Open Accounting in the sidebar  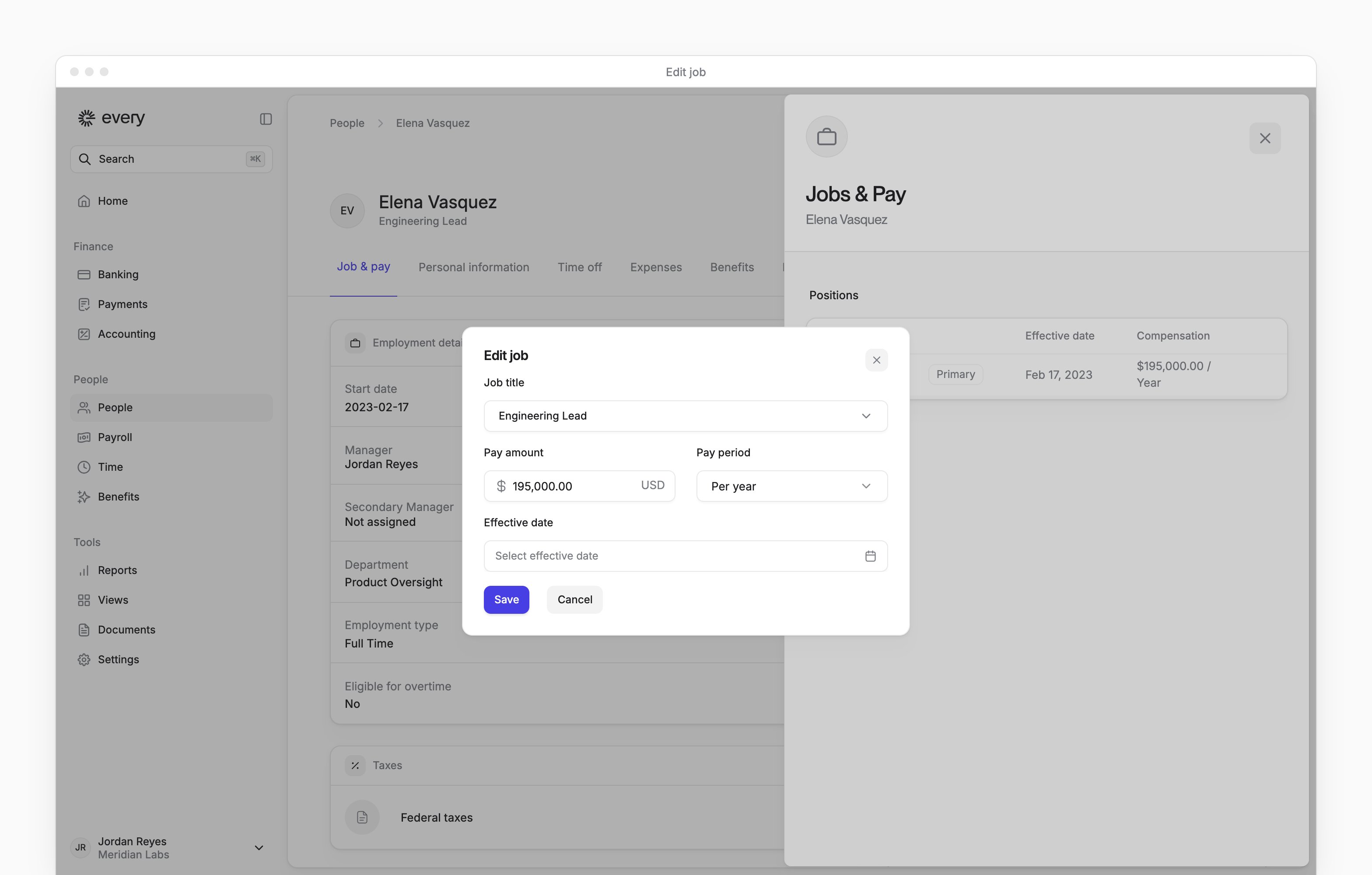pyautogui.click(x=171, y=334)
